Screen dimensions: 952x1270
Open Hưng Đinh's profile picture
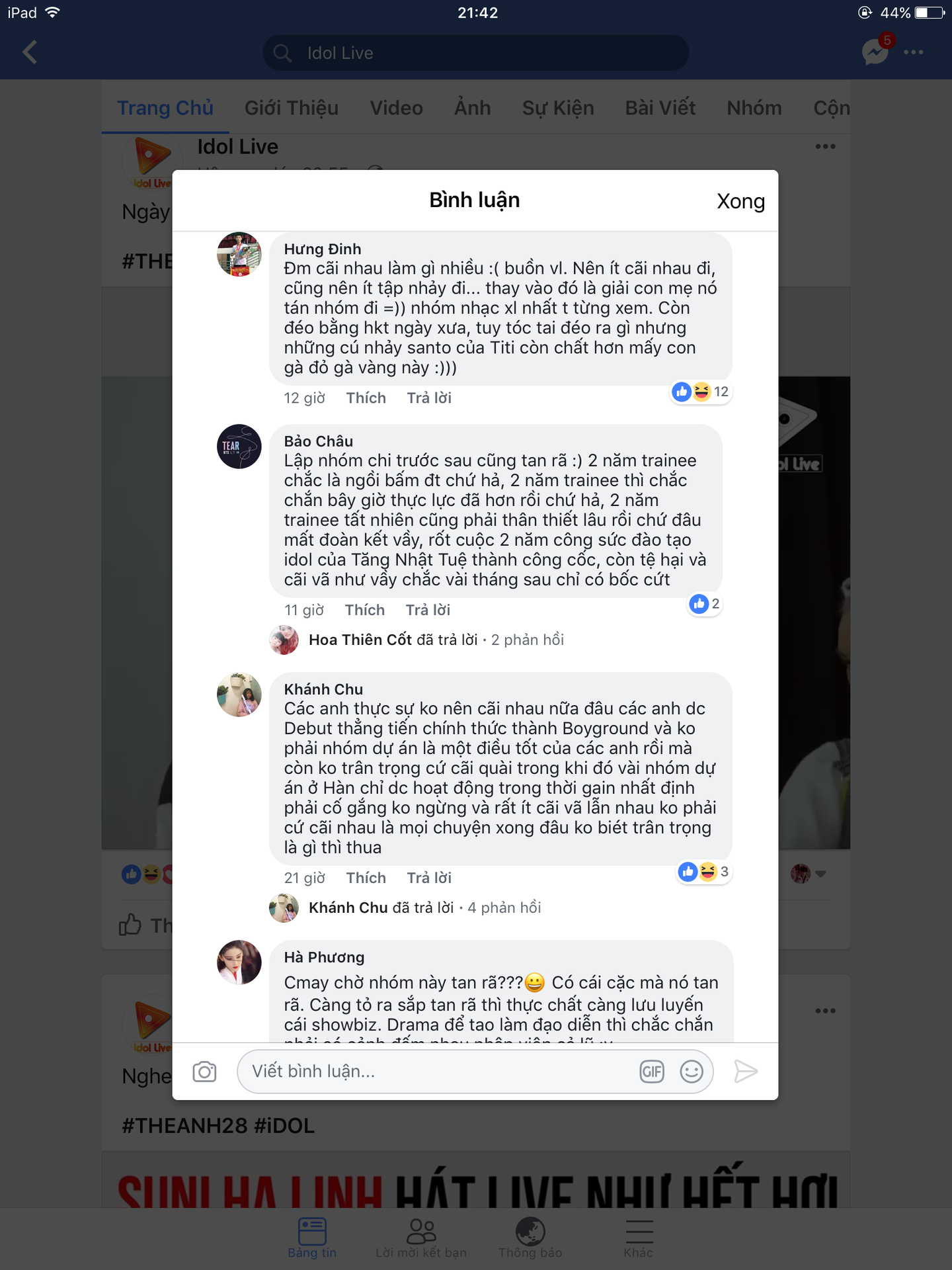[x=239, y=254]
